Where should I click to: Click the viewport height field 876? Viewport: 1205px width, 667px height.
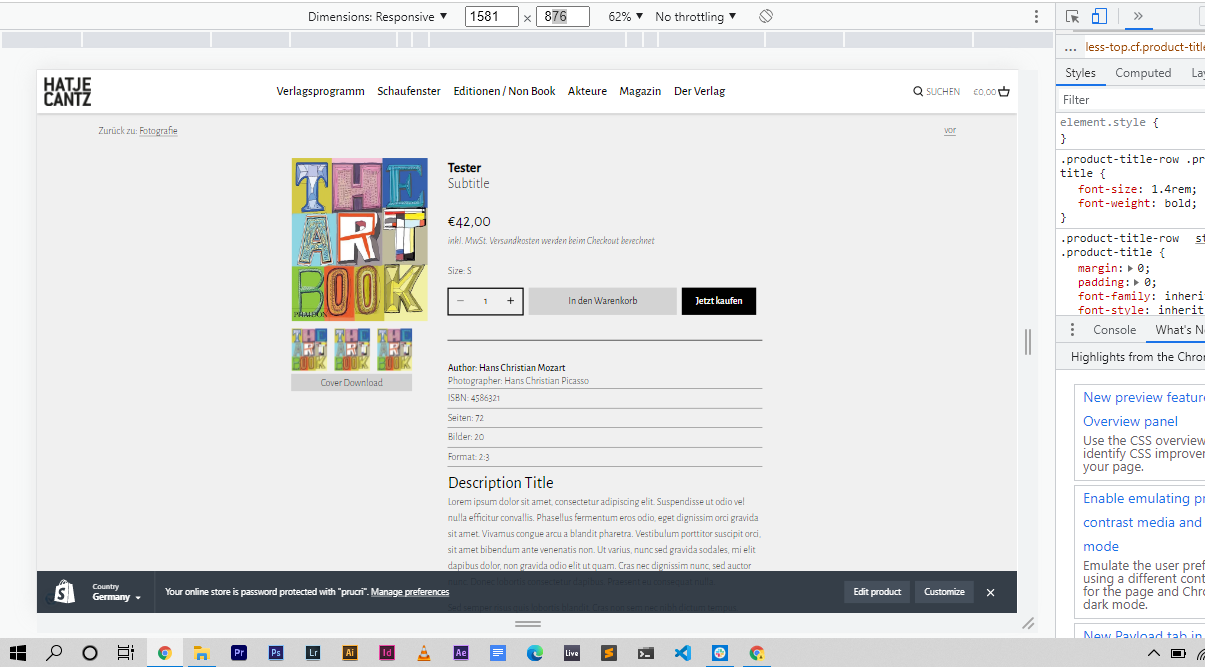point(562,17)
